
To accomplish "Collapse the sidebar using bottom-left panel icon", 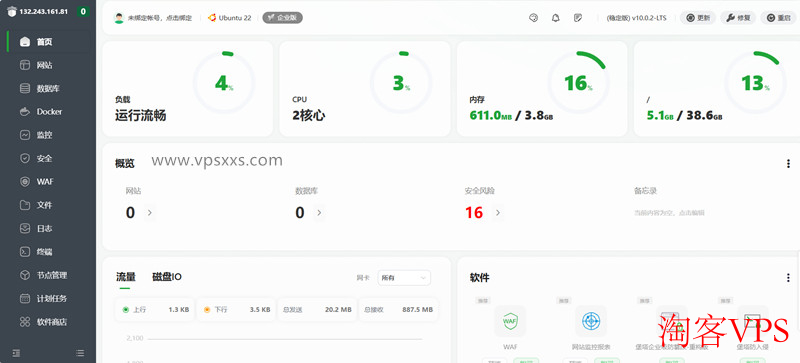I will pos(16,353).
